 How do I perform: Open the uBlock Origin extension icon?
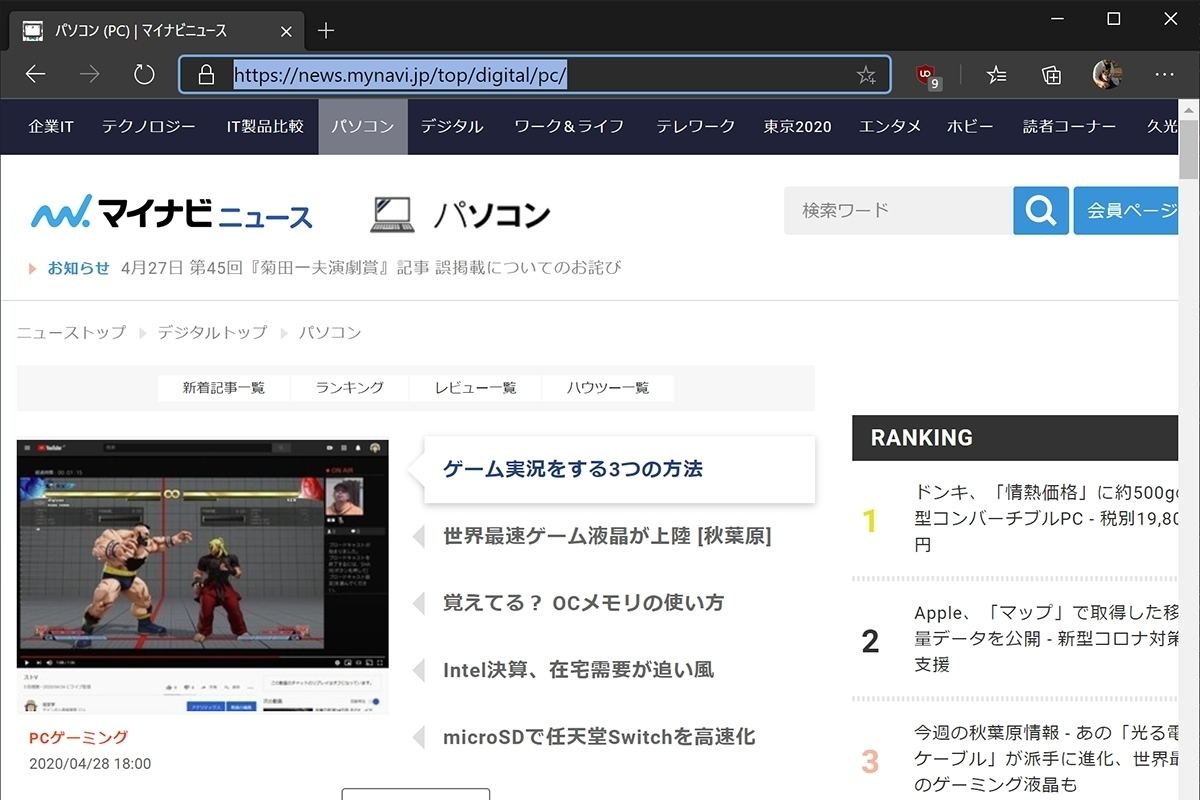(x=927, y=75)
